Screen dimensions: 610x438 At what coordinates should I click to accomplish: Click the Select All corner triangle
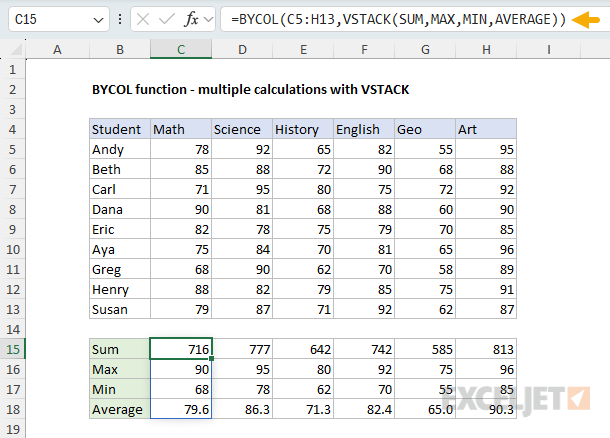(16, 49)
